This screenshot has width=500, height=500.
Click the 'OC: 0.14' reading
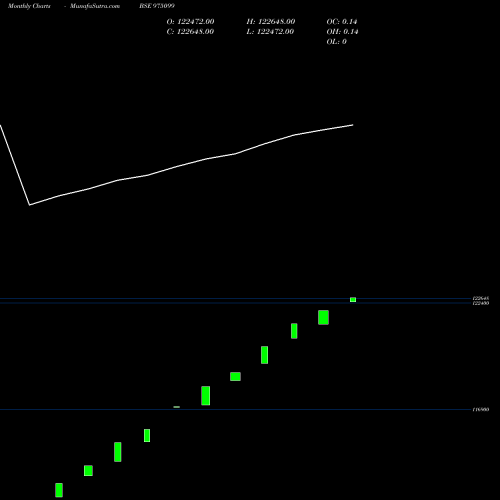(342, 22)
